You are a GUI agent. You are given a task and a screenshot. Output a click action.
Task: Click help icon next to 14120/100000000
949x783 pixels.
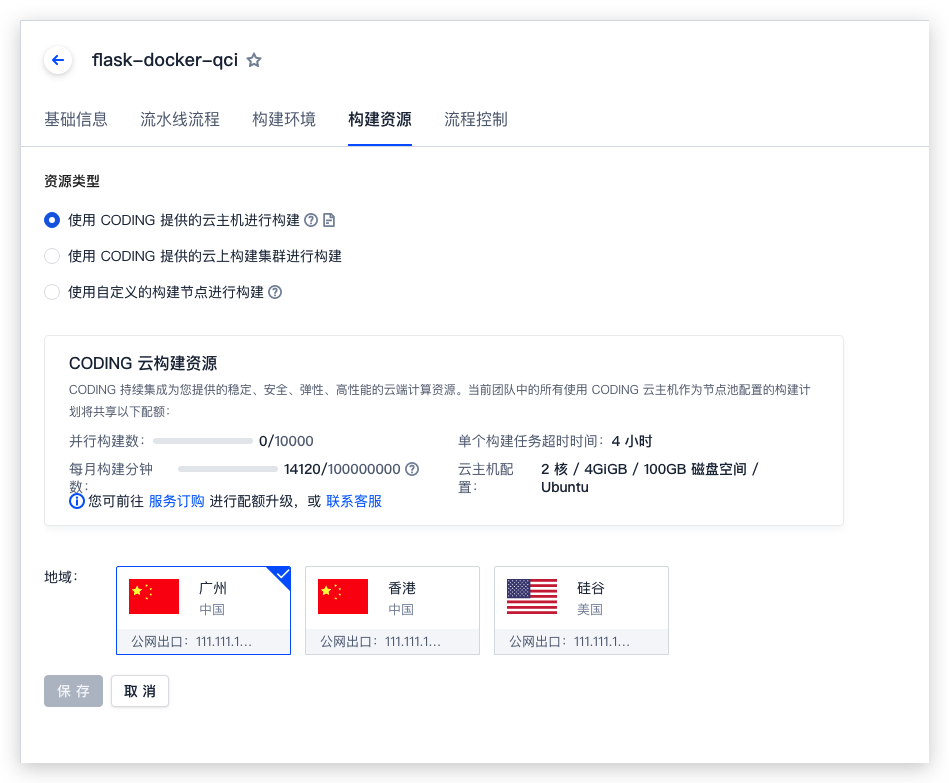(x=412, y=469)
